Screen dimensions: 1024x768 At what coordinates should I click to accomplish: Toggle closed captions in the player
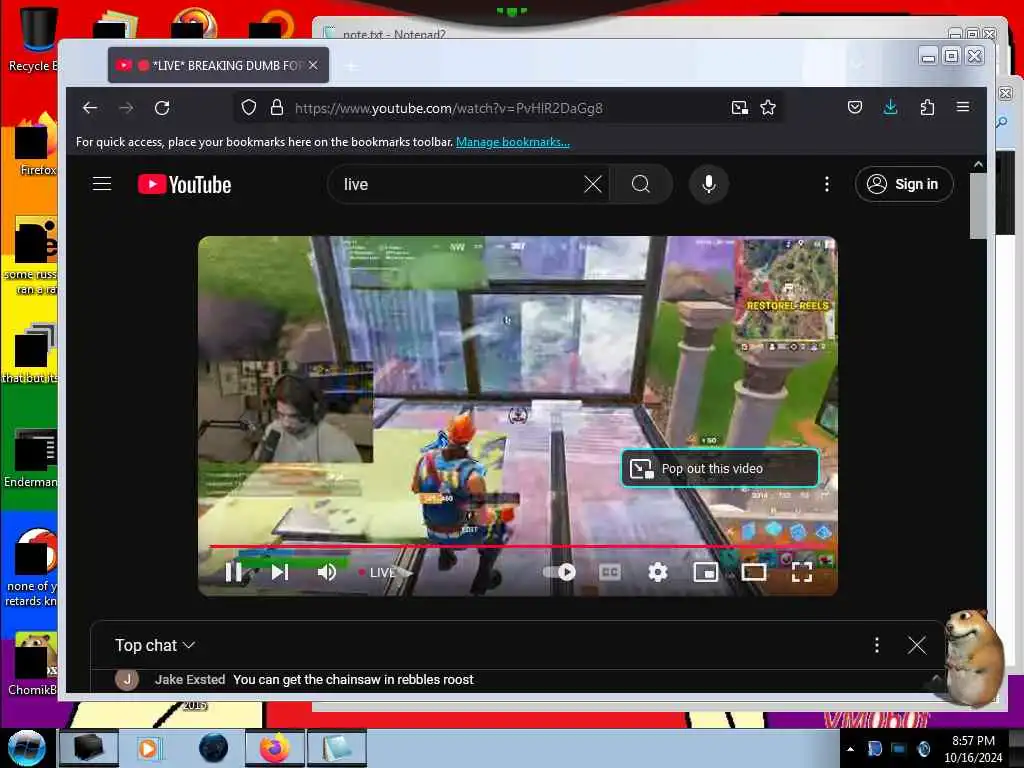(609, 572)
